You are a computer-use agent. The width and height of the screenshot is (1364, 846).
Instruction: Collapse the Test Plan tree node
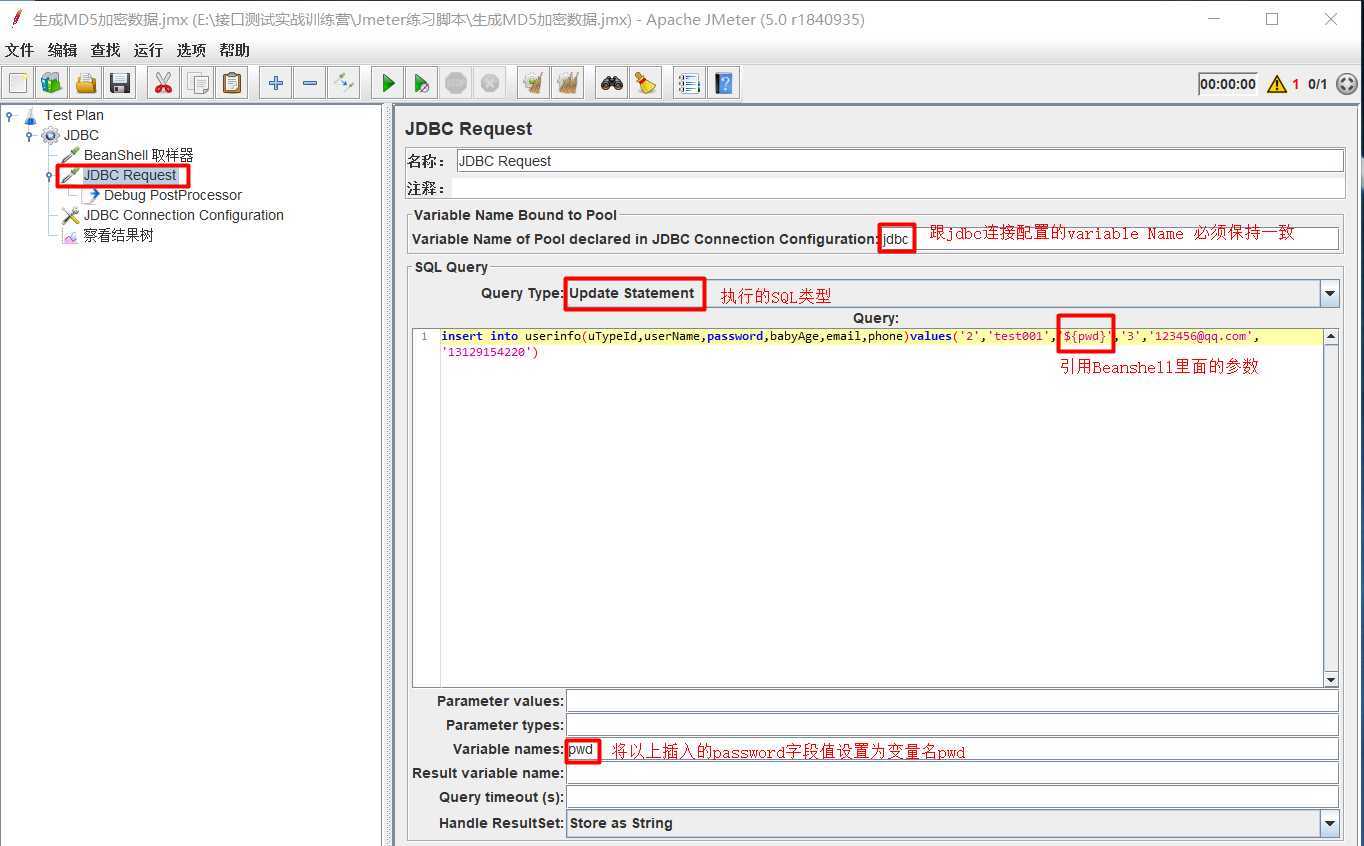pyautogui.click(x=10, y=116)
